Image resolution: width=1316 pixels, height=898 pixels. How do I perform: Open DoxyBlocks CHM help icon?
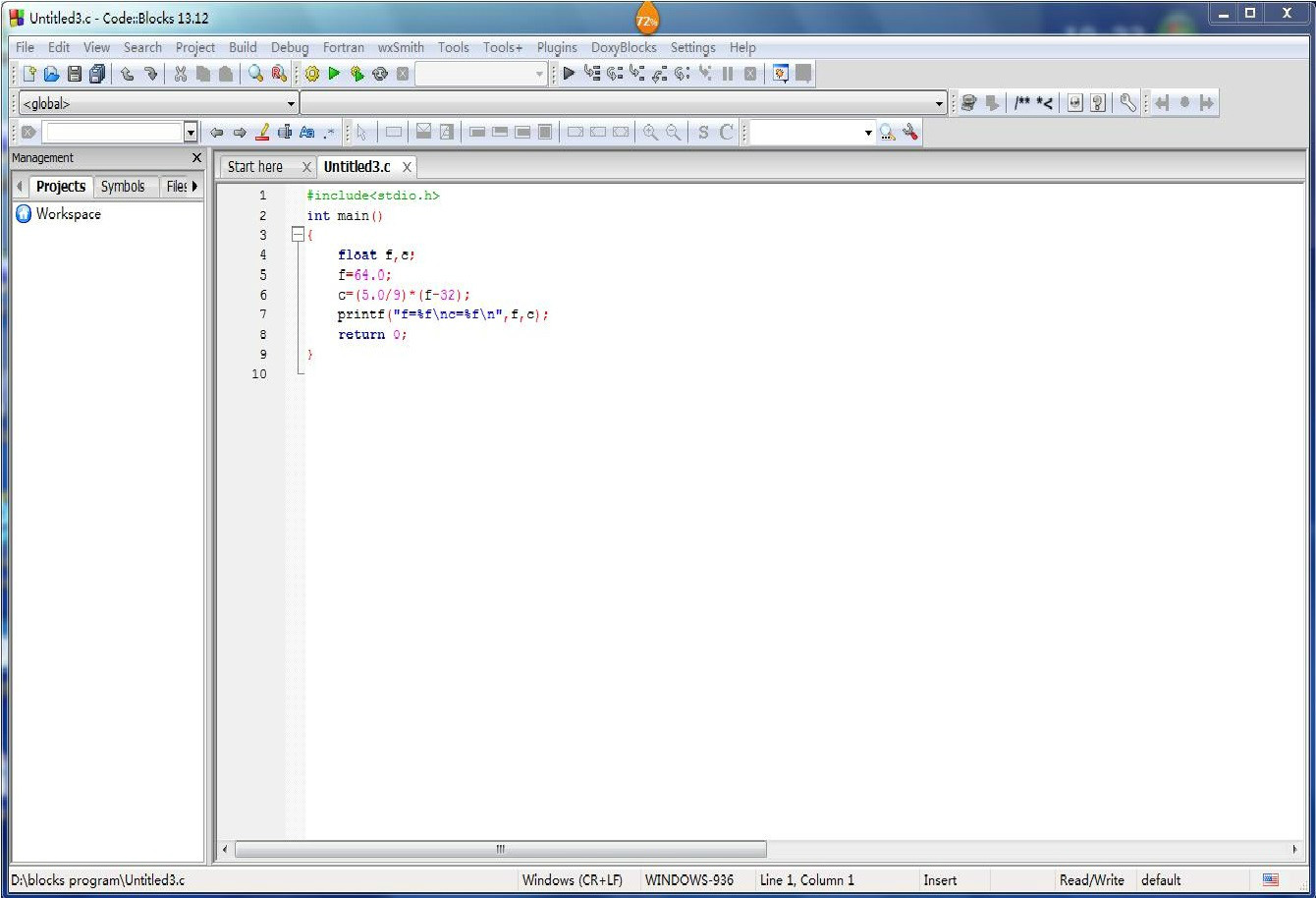click(x=1098, y=103)
